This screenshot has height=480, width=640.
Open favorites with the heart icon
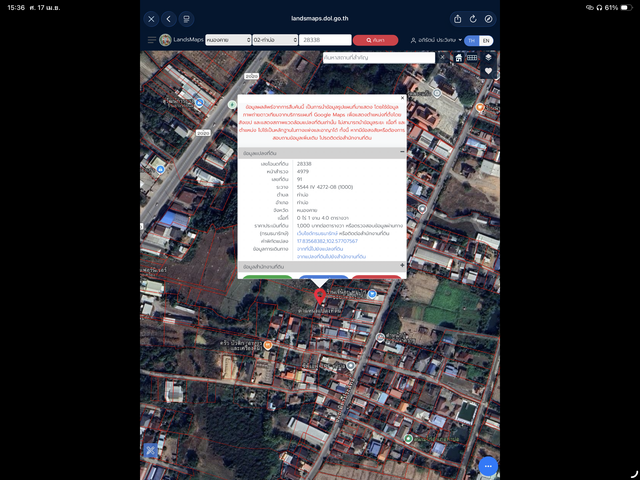tap(488, 71)
